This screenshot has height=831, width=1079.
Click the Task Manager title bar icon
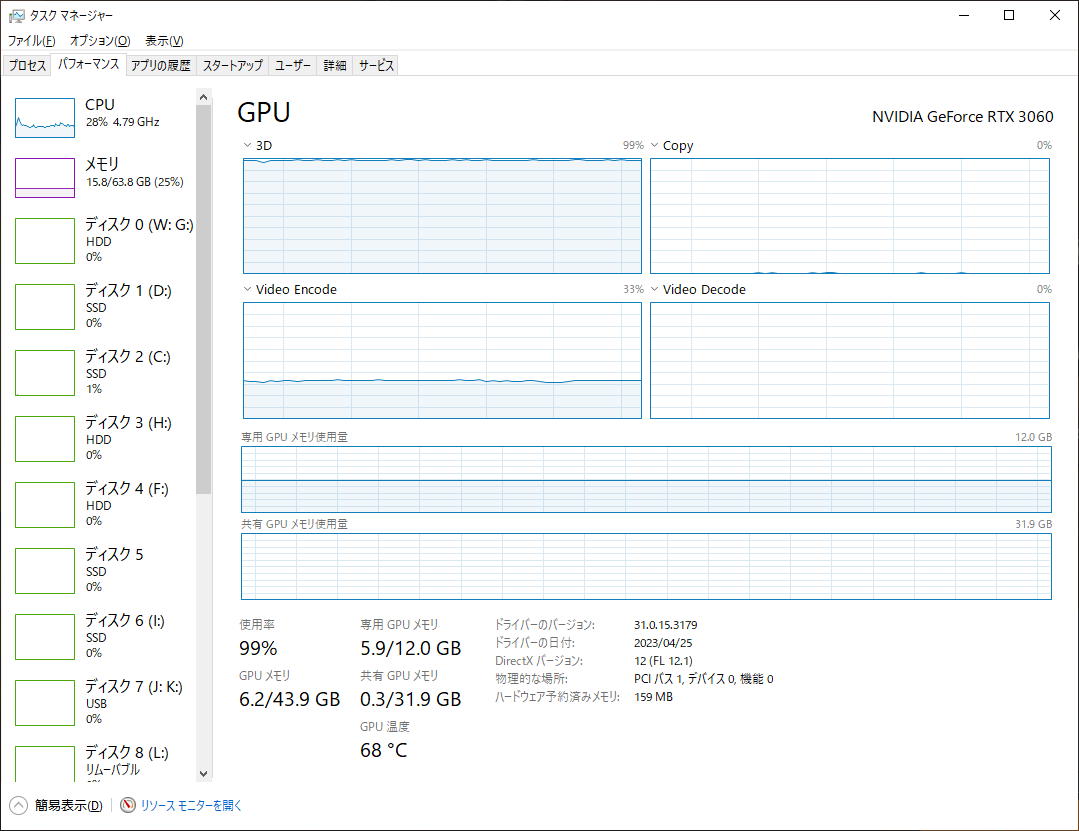[x=16, y=15]
